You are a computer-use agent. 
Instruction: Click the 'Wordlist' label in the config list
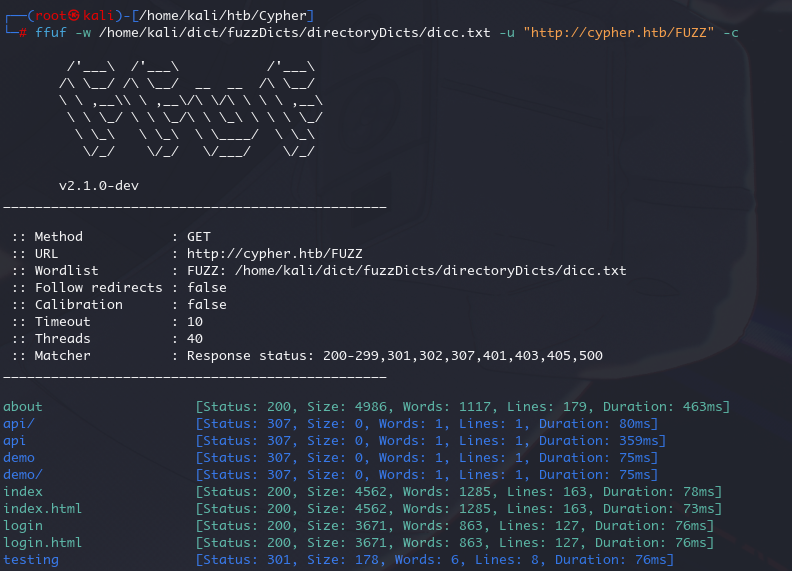67,271
